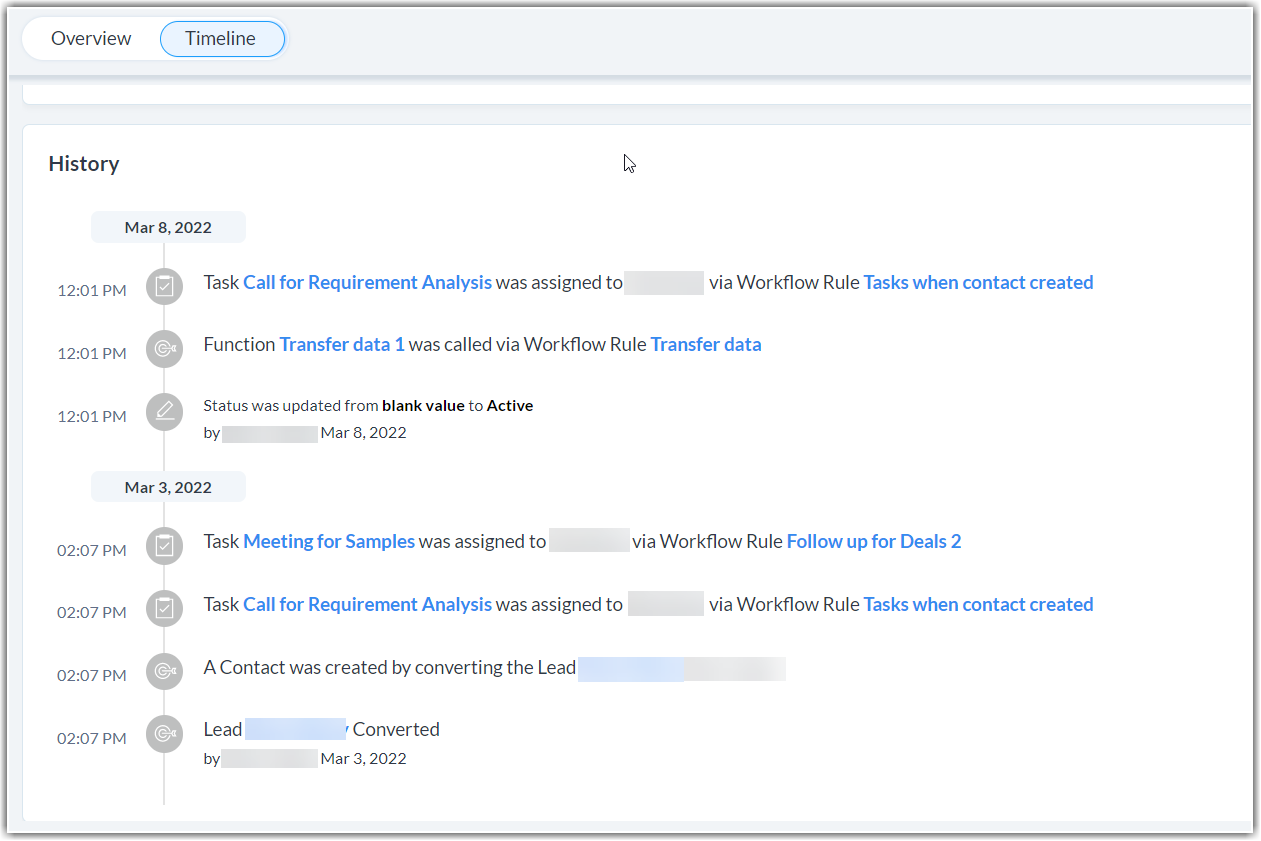This screenshot has height=841, width=1261.
Task: Open Call for Requirement Analysis link under Mar 3
Action: click(x=367, y=605)
